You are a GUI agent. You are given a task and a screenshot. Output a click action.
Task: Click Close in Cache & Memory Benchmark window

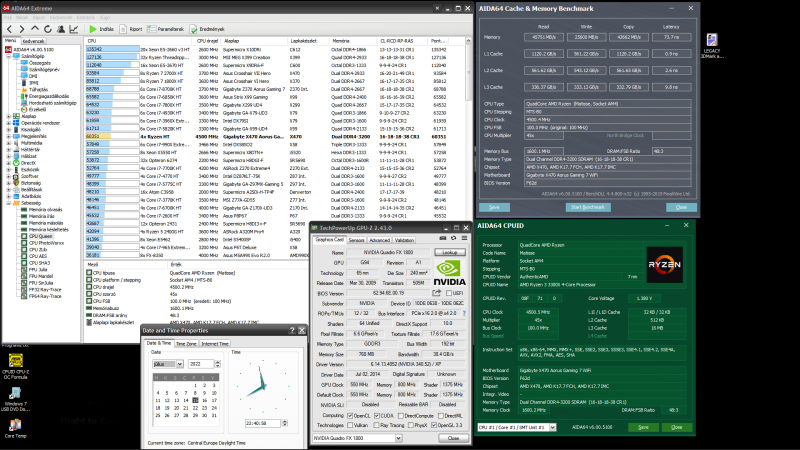[681, 207]
